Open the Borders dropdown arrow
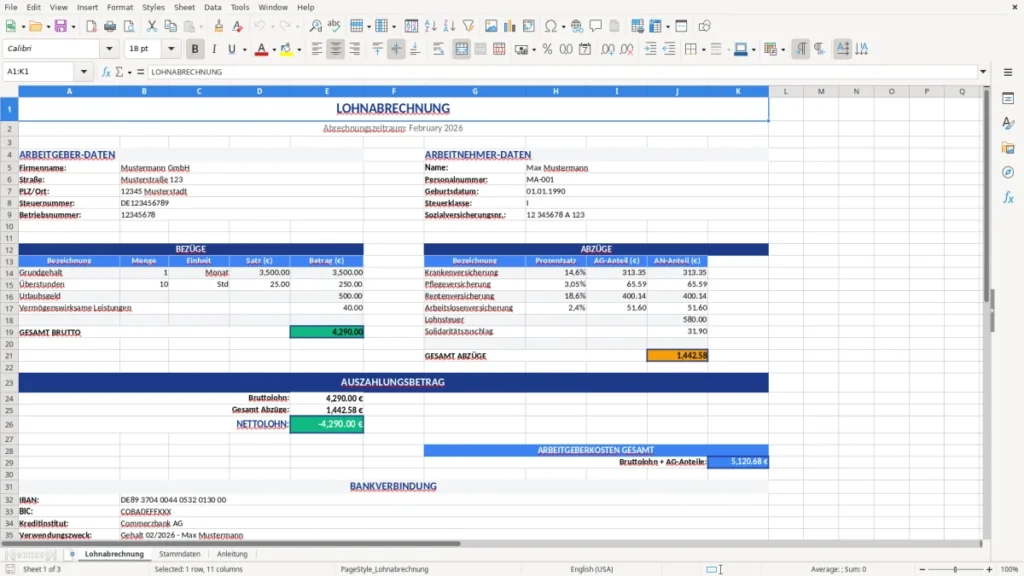The height and width of the screenshot is (576, 1024). pos(703,50)
